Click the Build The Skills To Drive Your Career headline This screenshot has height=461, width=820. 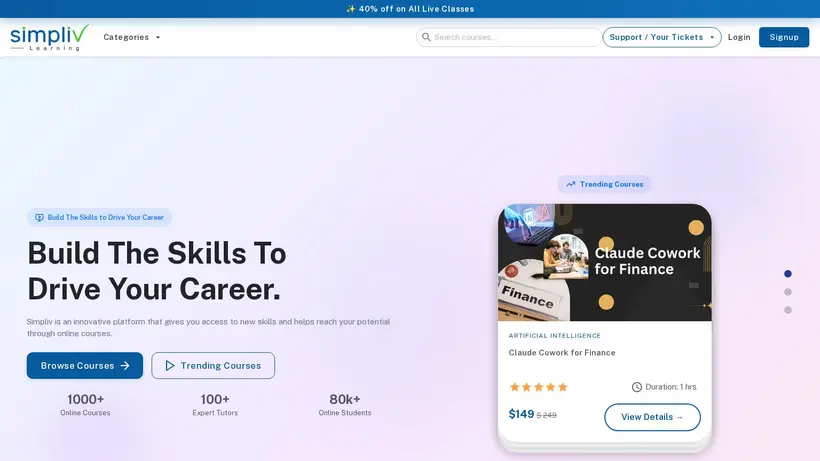[157, 271]
